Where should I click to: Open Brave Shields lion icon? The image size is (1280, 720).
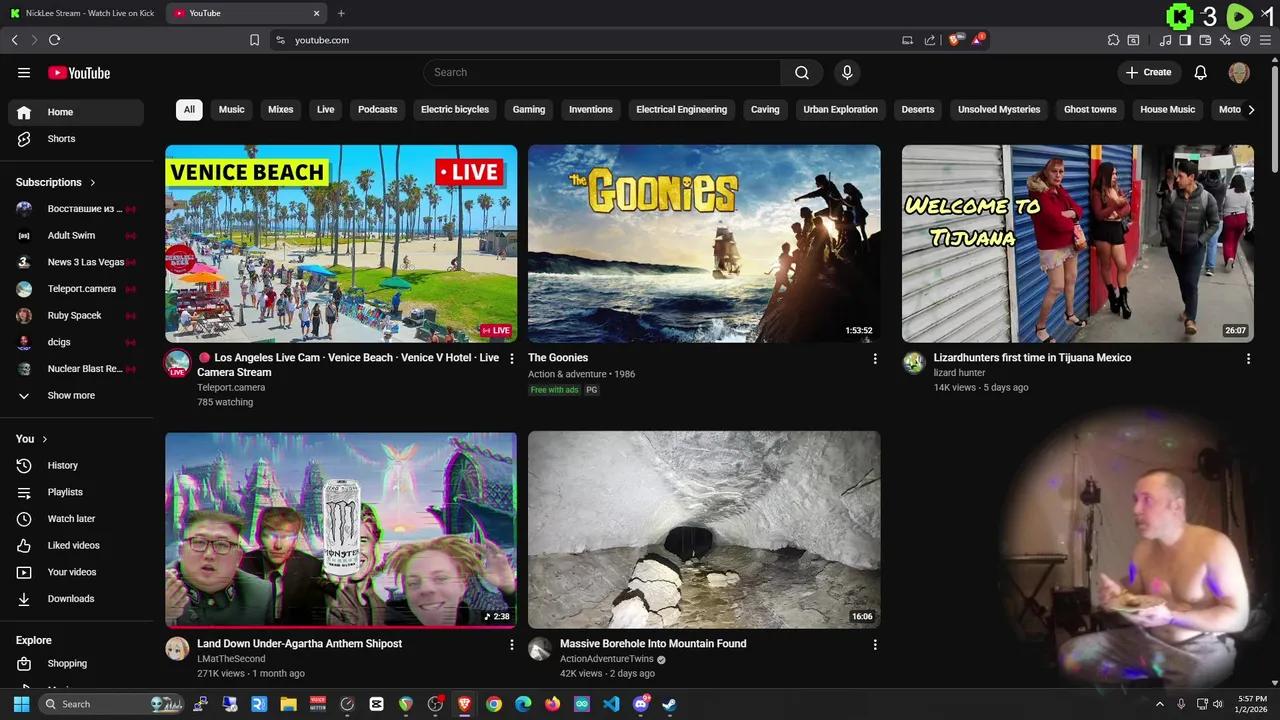pos(954,40)
